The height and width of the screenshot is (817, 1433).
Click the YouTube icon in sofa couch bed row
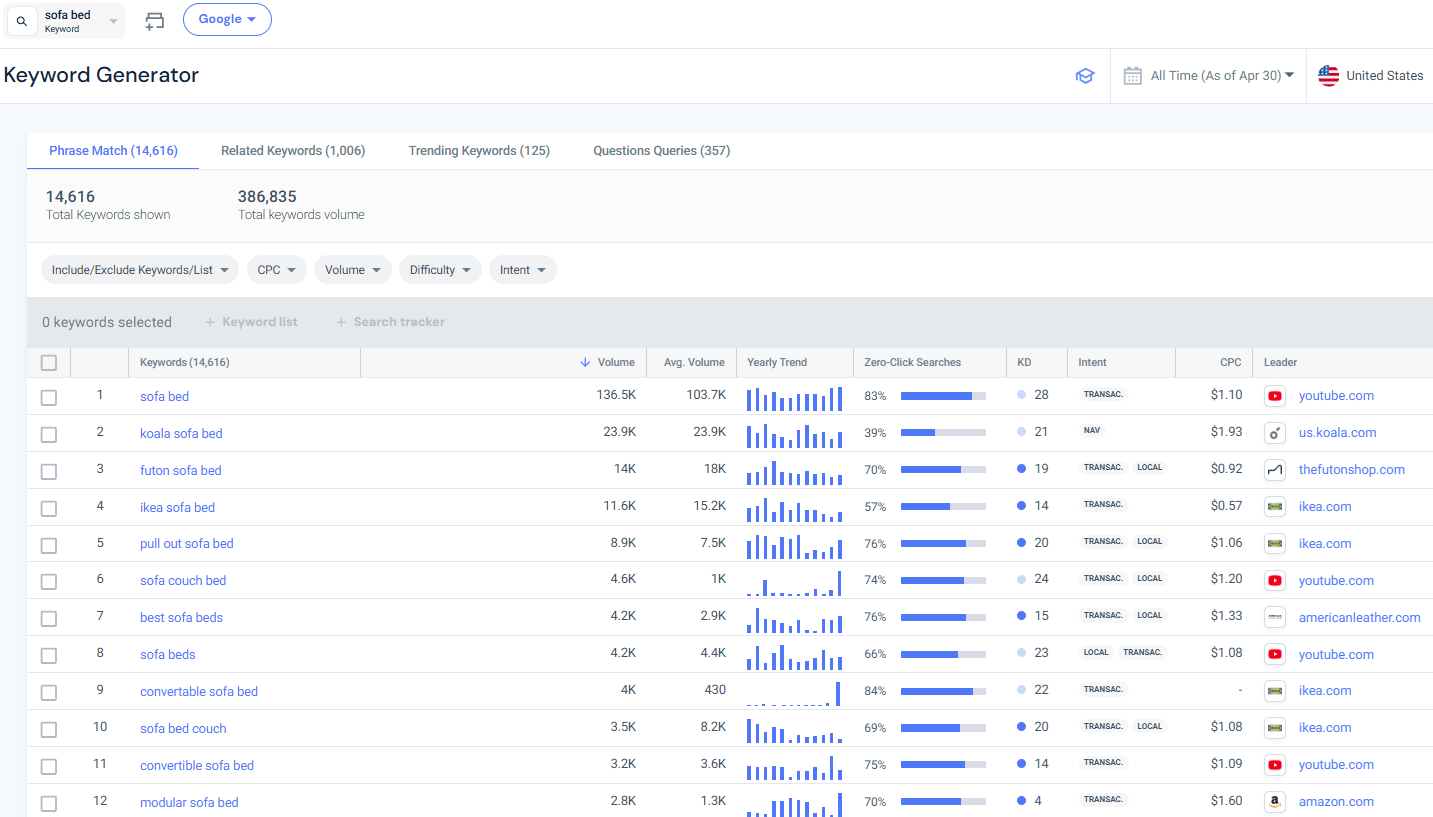[x=1275, y=581]
